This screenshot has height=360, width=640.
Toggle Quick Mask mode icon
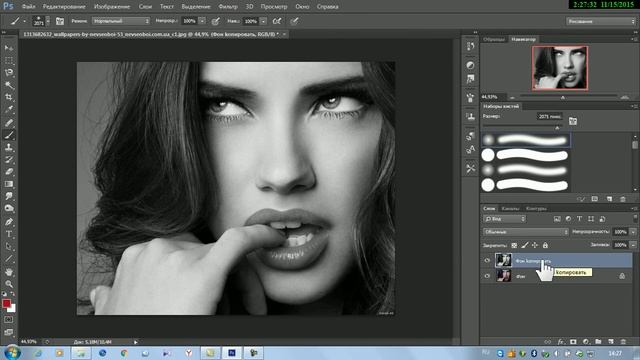[x=9, y=320]
